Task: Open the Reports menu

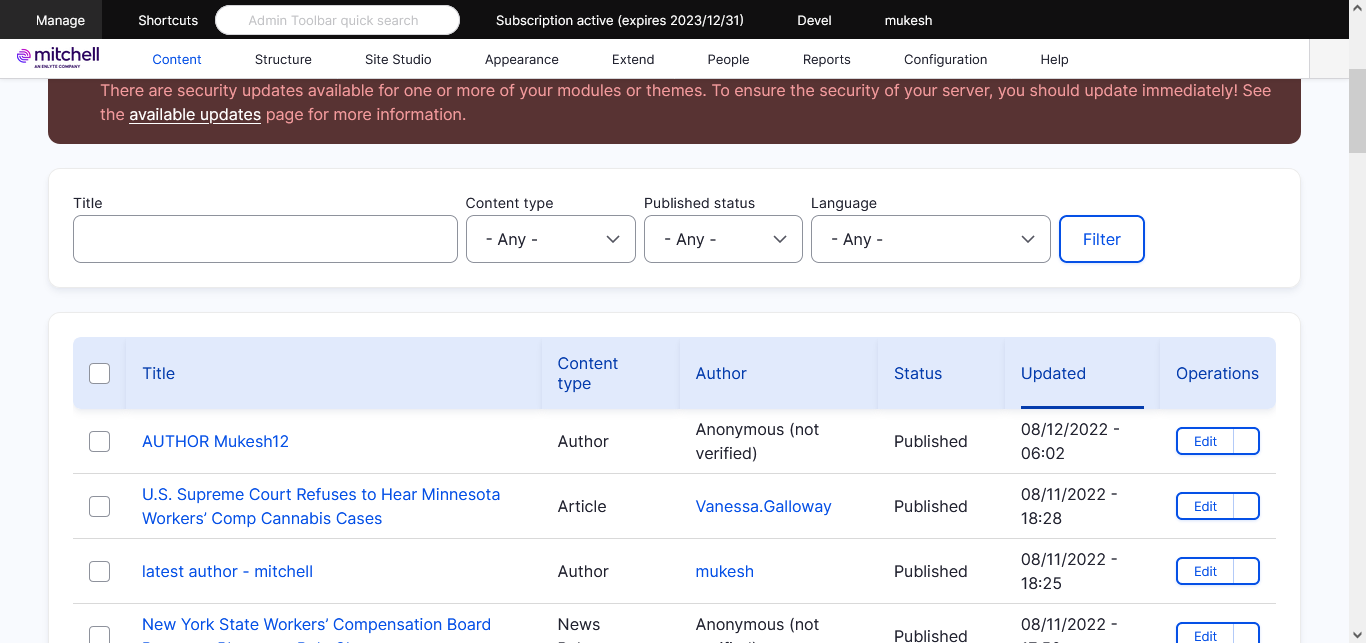Action: click(x=826, y=59)
